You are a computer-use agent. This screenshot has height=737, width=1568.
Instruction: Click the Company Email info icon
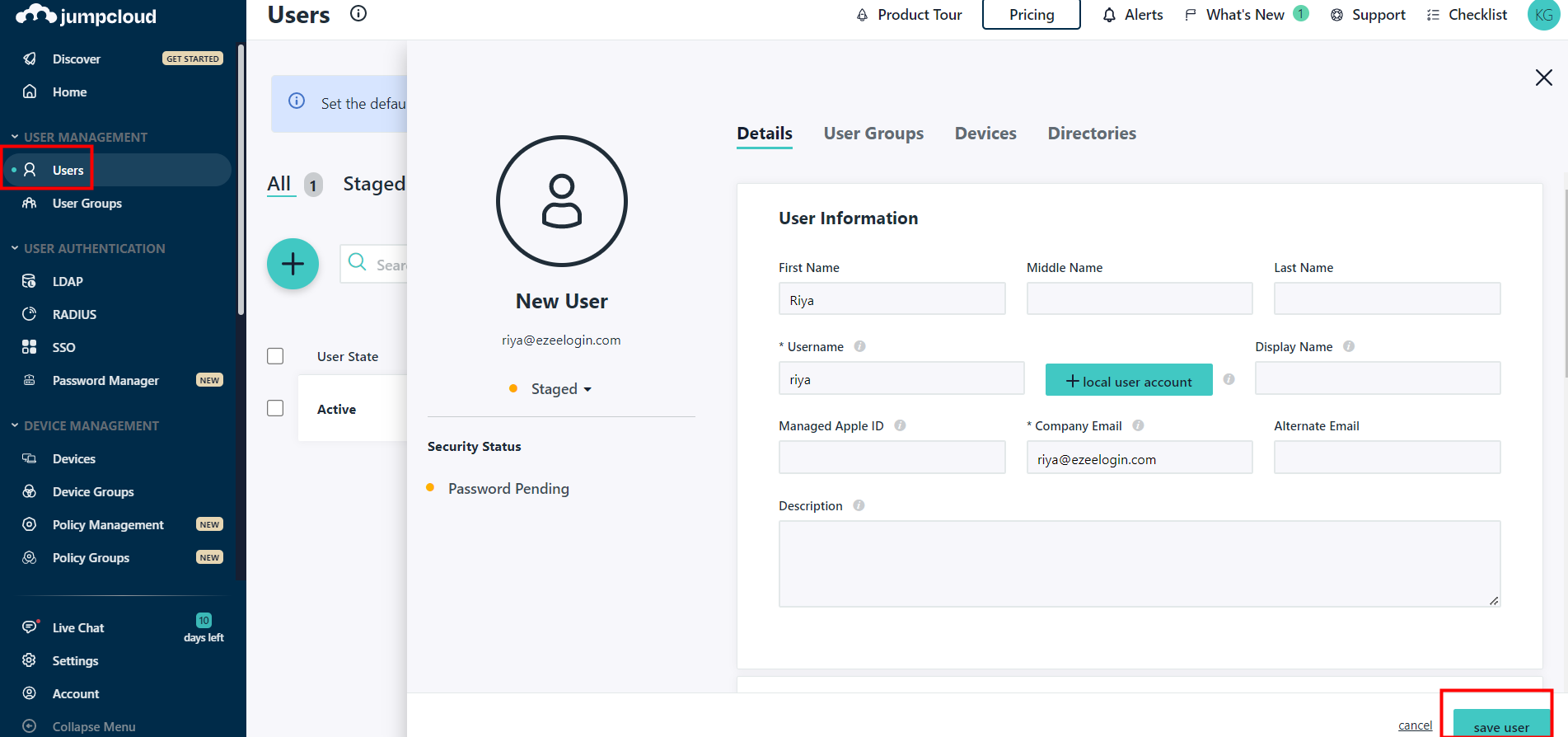pyautogui.click(x=1138, y=425)
